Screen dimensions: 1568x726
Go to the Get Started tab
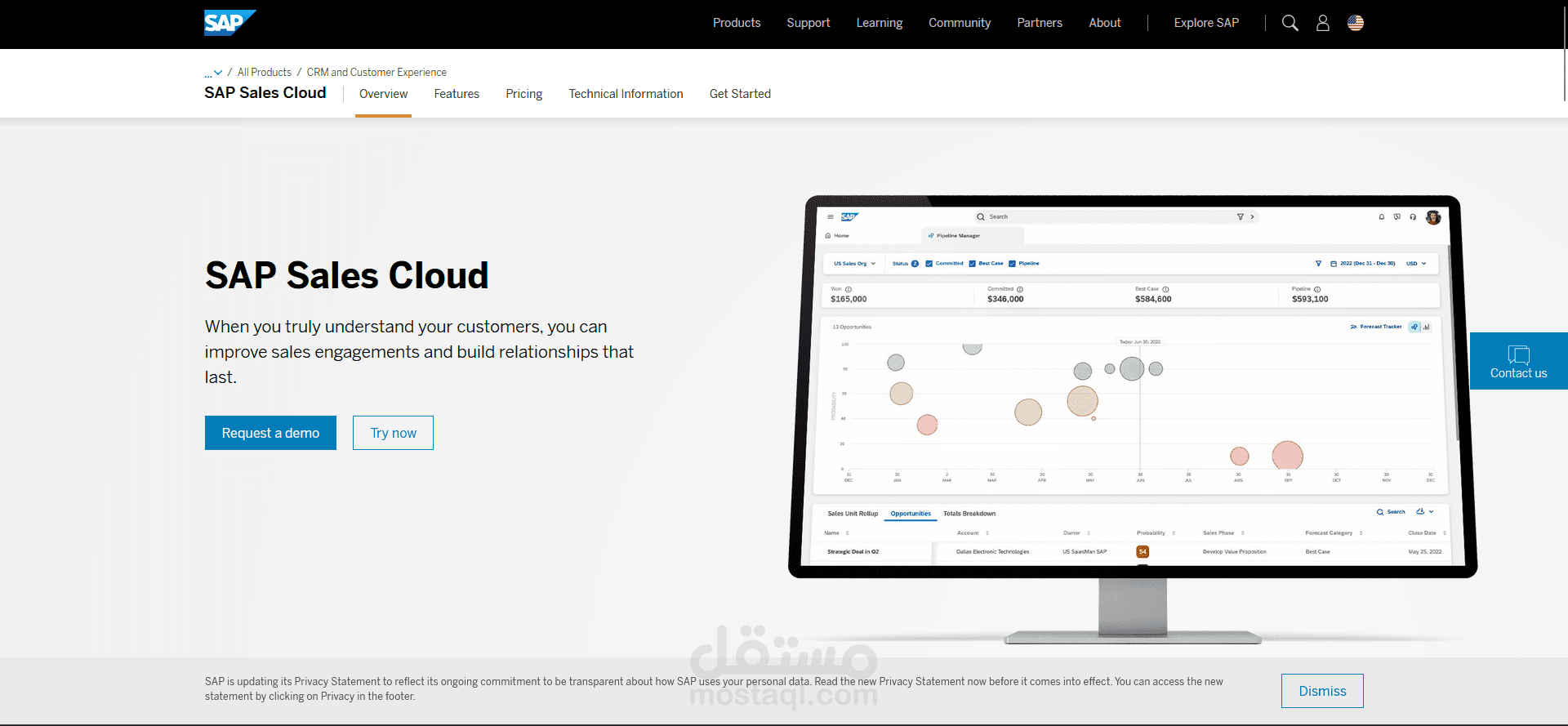(740, 94)
